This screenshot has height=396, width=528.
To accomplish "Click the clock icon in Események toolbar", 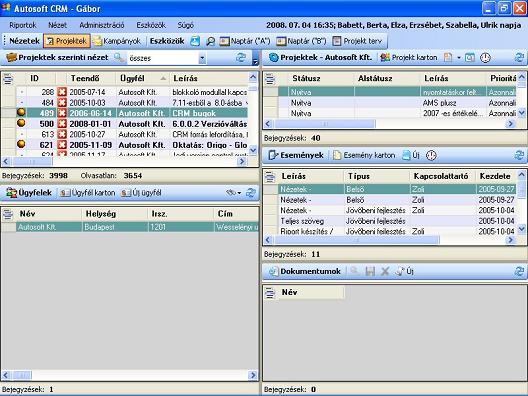I will pyautogui.click(x=431, y=155).
